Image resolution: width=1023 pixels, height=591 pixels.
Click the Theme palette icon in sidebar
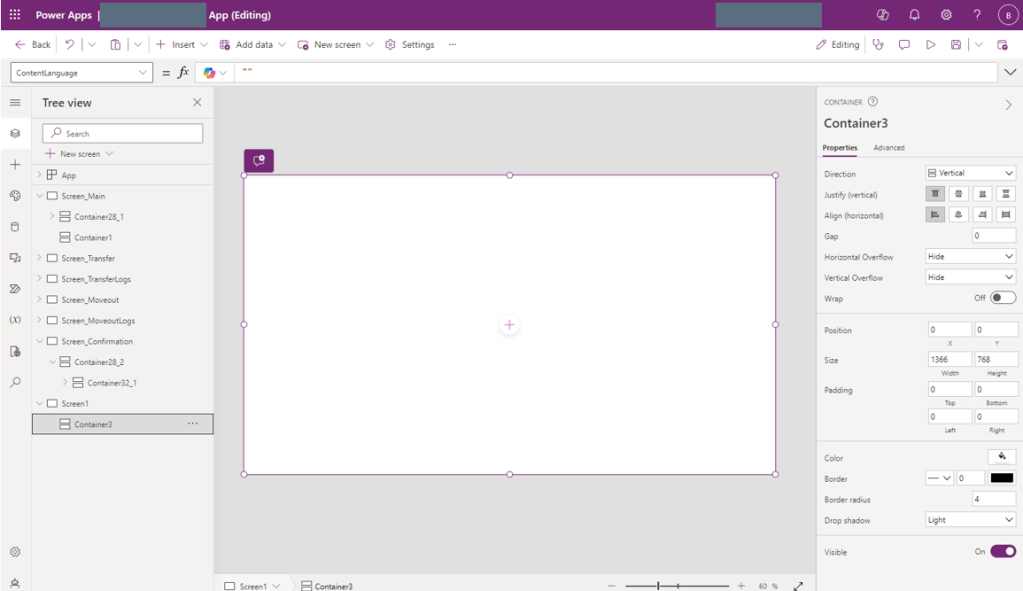pyautogui.click(x=15, y=196)
